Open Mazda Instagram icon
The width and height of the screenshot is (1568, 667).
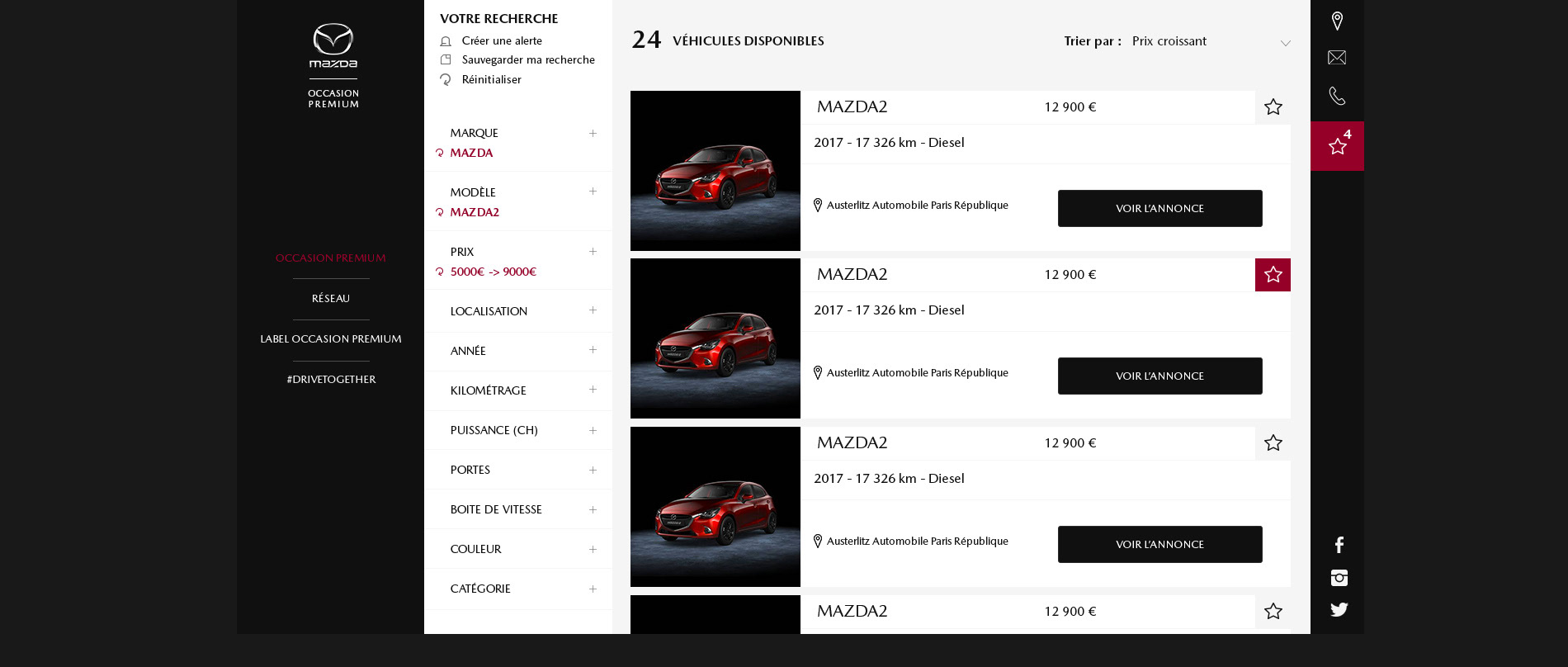(1339, 578)
